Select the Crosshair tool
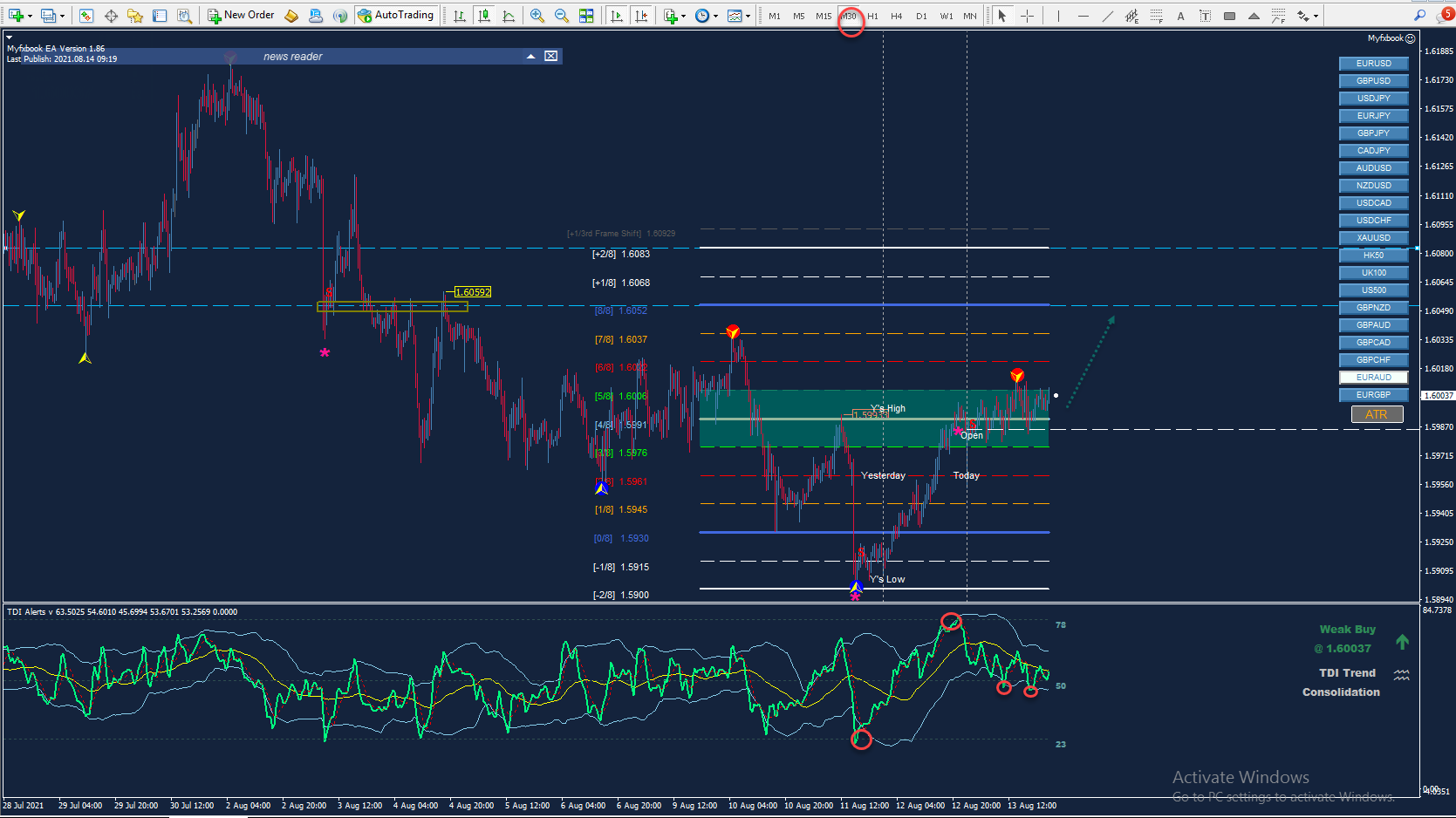 tap(1028, 16)
